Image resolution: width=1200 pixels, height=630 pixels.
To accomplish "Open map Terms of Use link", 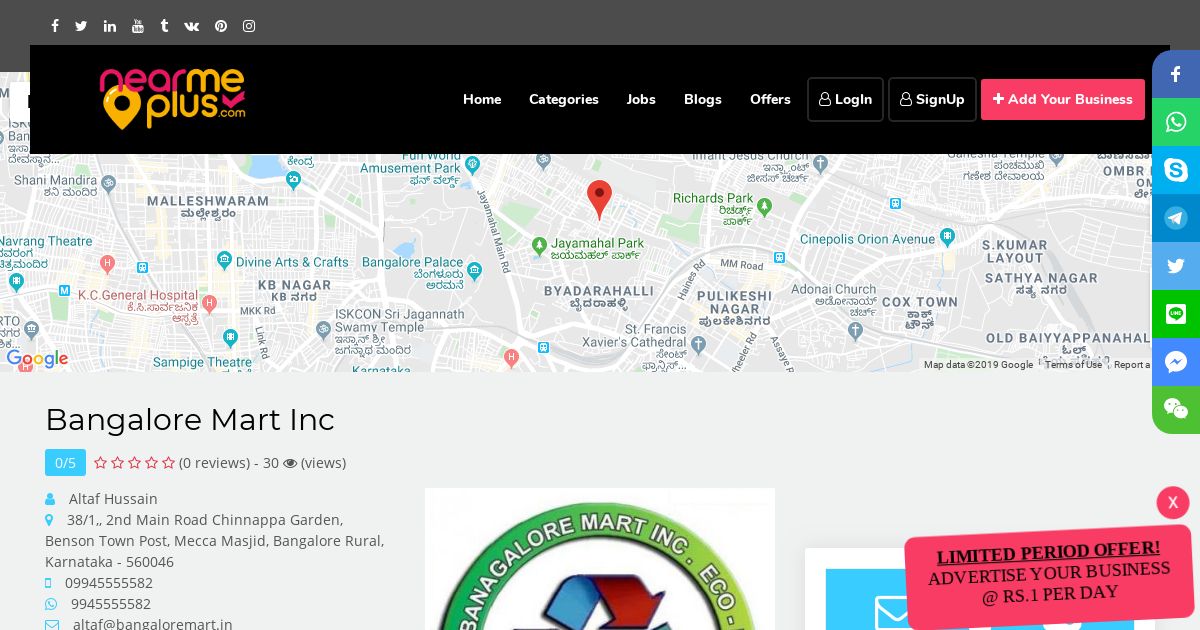I will [x=1073, y=365].
